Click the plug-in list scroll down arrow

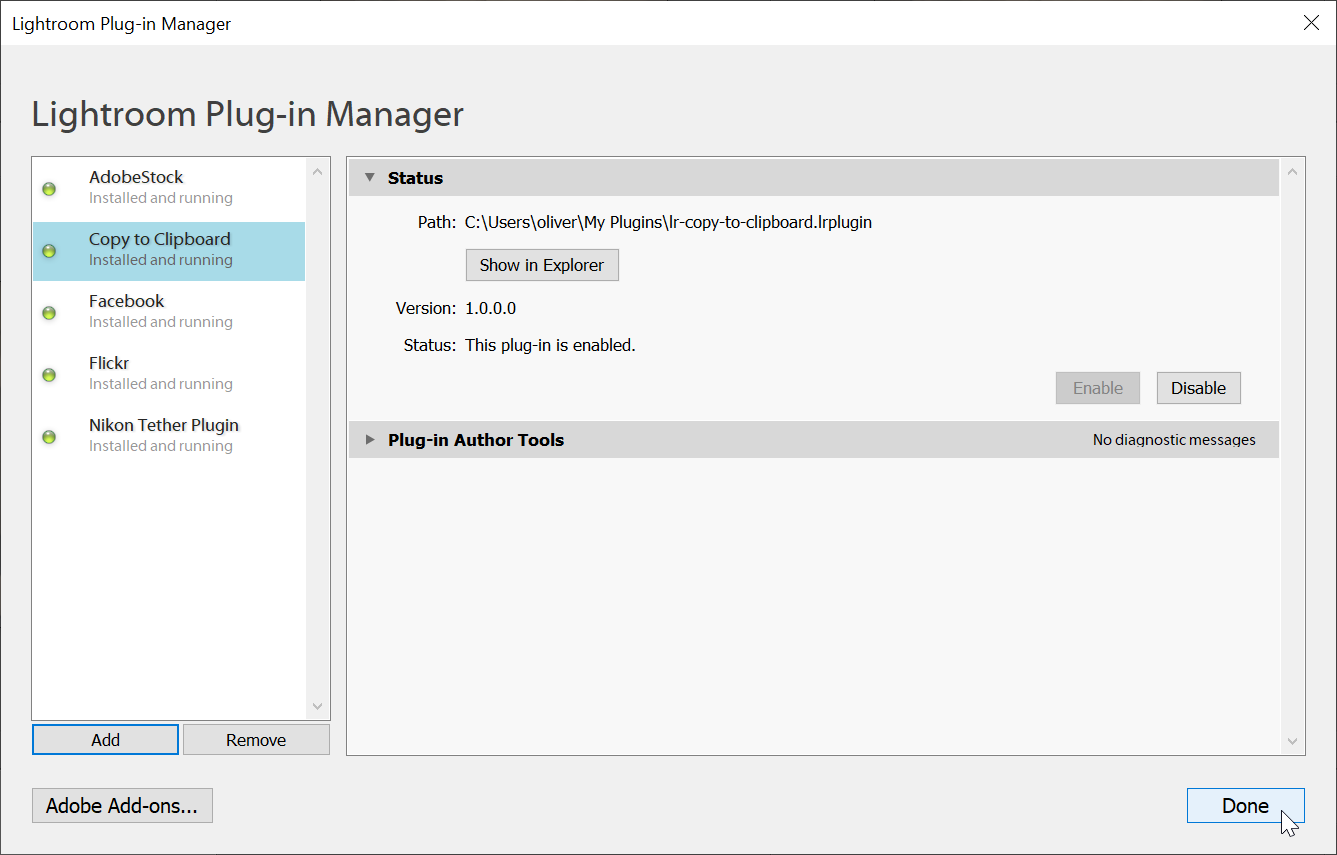(318, 706)
